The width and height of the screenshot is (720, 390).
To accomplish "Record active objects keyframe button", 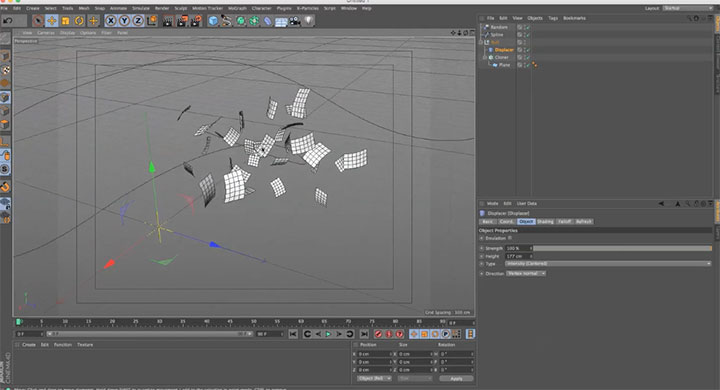I will (378, 334).
